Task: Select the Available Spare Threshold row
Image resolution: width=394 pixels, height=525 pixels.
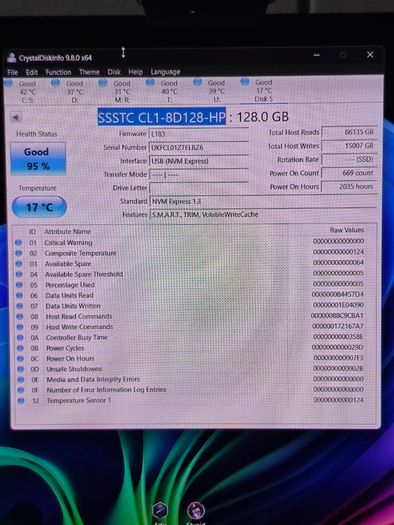Action: click(x=195, y=274)
